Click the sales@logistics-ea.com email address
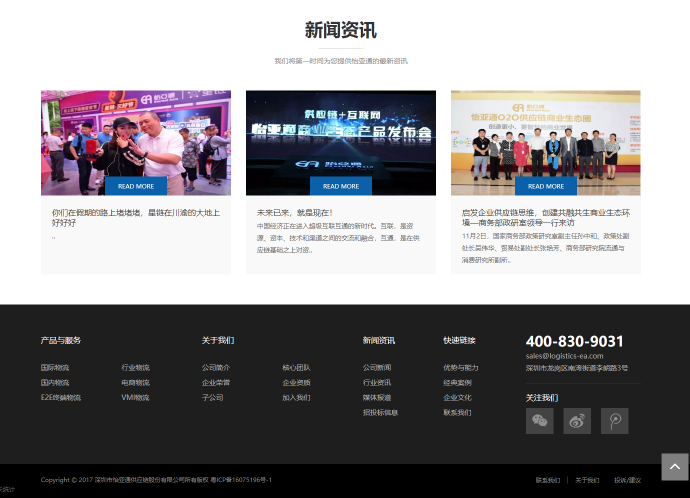The height and width of the screenshot is (498, 690). [565, 356]
